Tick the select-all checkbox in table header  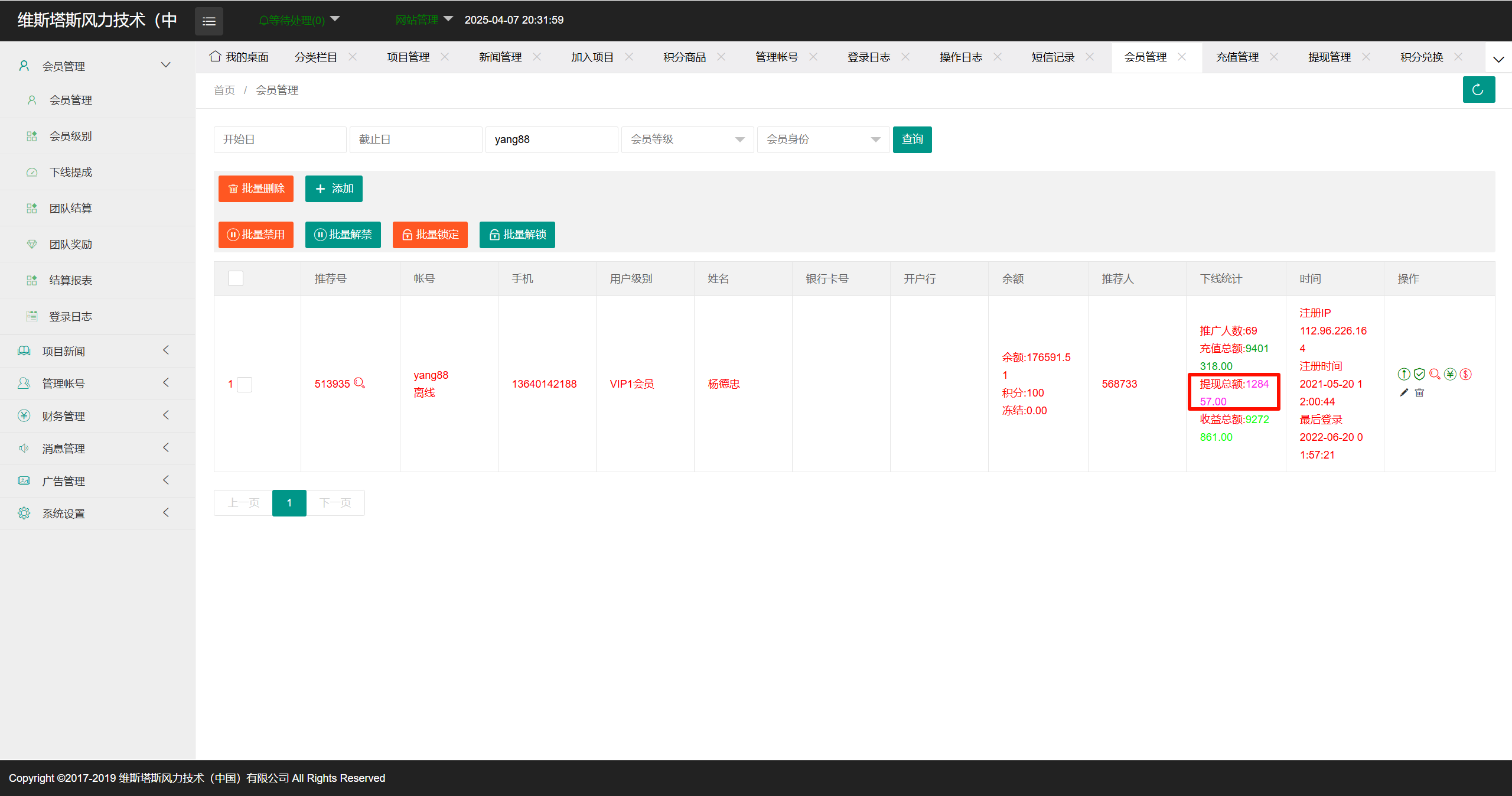(x=236, y=278)
